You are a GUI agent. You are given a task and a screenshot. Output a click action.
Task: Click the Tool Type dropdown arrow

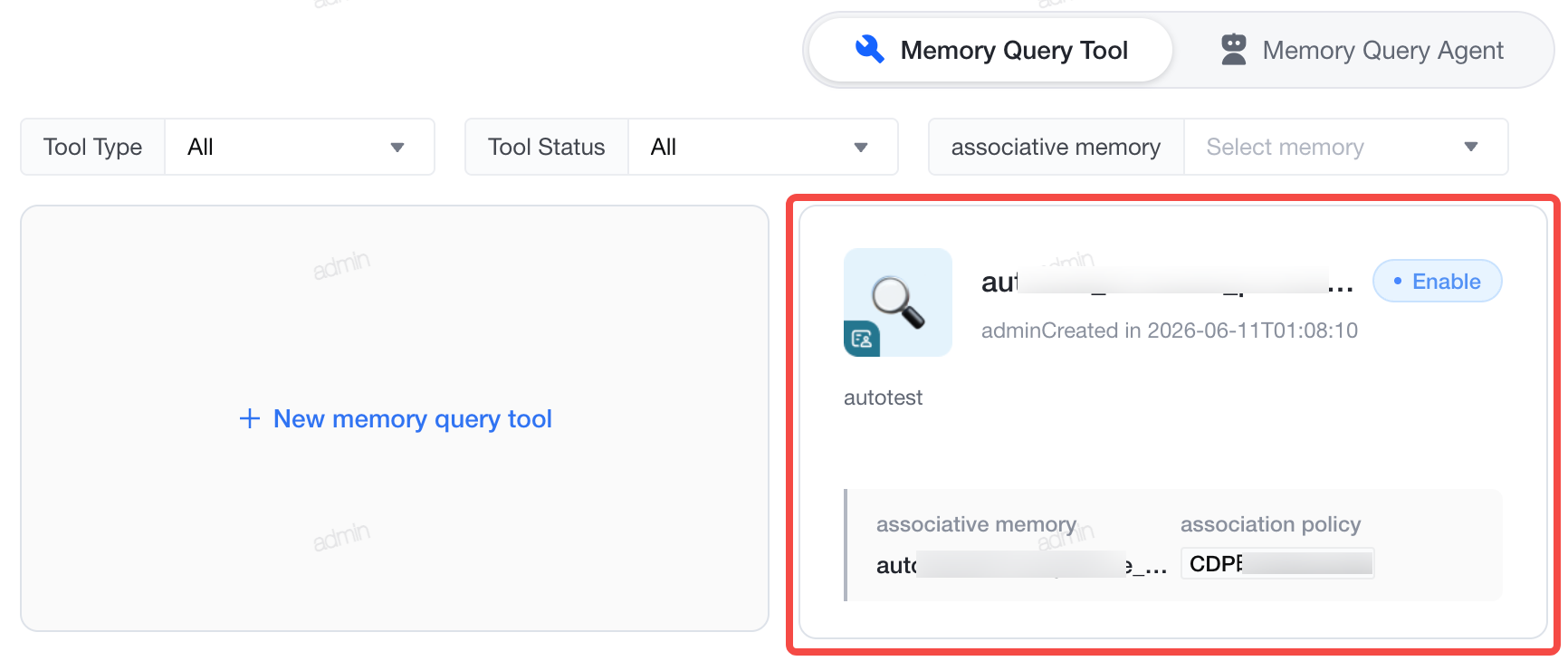(397, 148)
